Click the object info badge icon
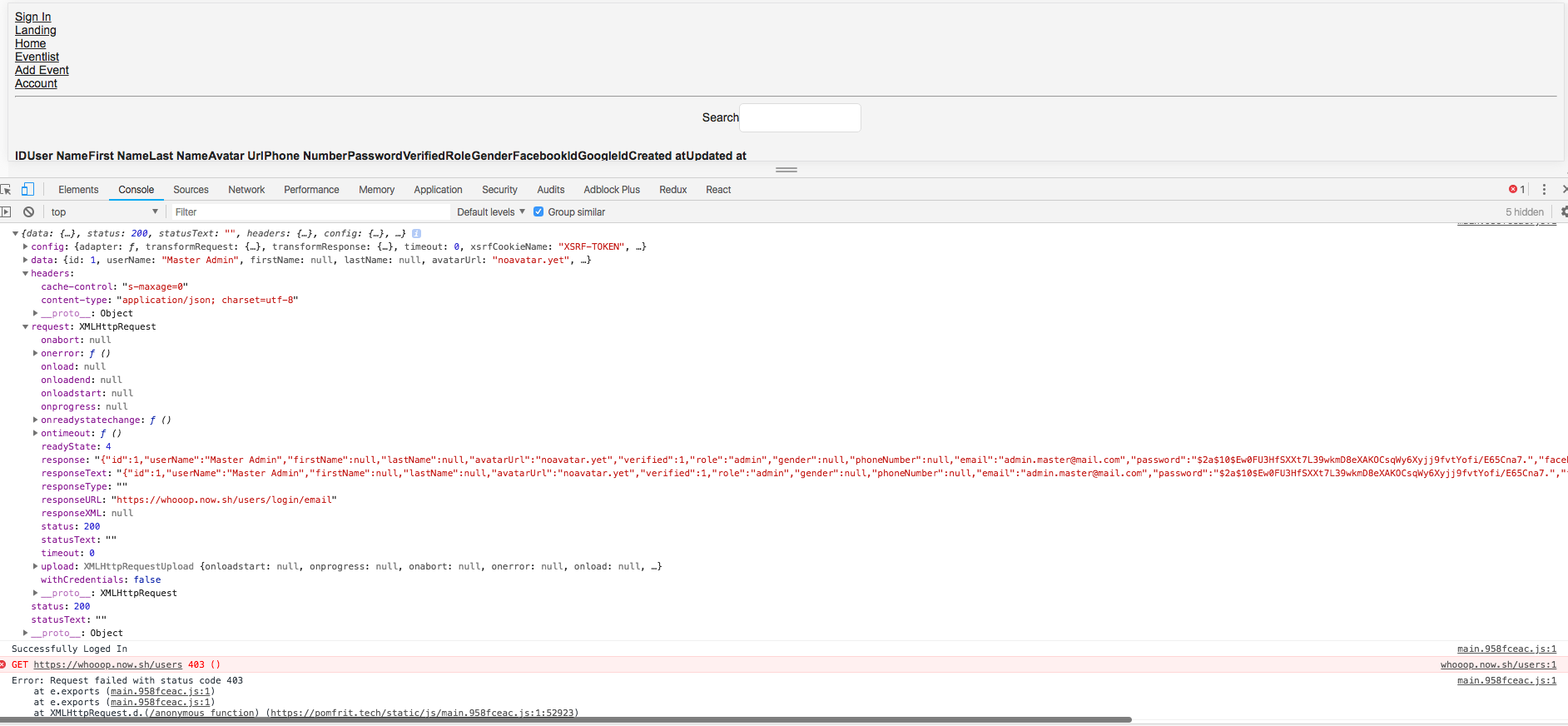This screenshot has height=726, width=1568. click(417, 234)
